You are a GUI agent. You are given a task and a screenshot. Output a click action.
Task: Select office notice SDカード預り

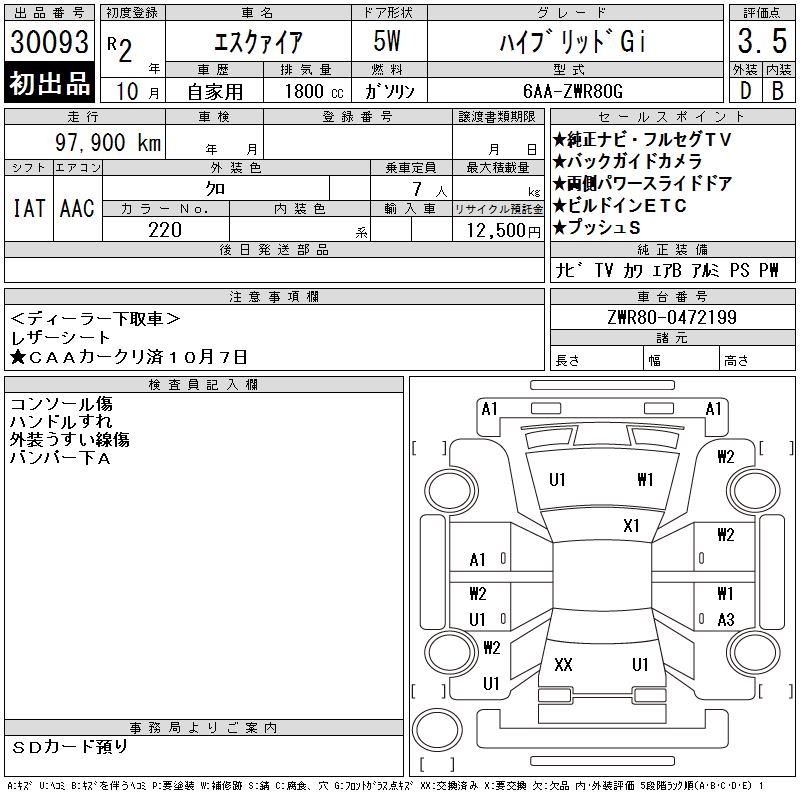(x=69, y=747)
